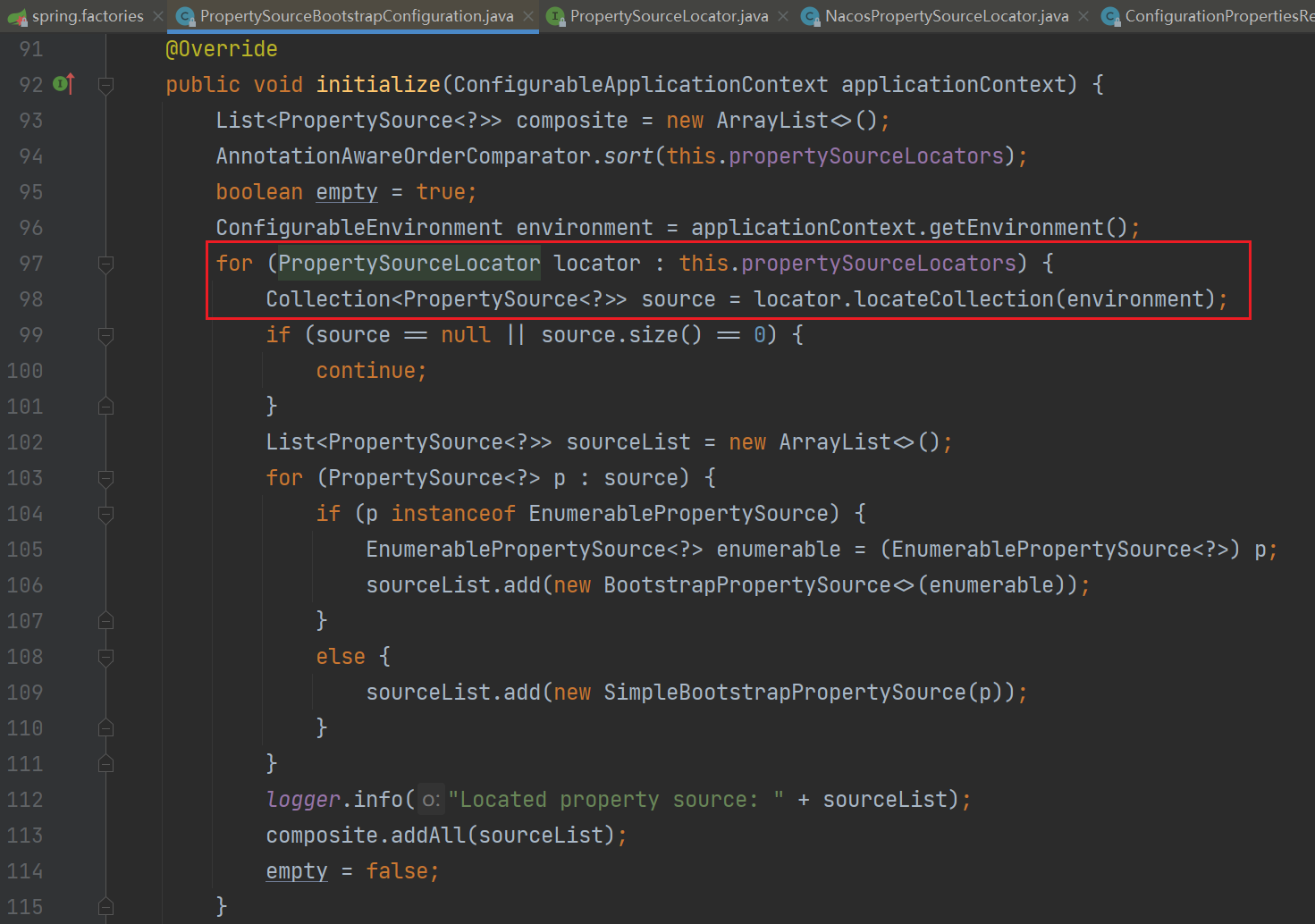Viewport: 1315px width, 924px height.
Task: Open the ConfigurationPropertiesRe... tab
Action: click(x=1218, y=16)
